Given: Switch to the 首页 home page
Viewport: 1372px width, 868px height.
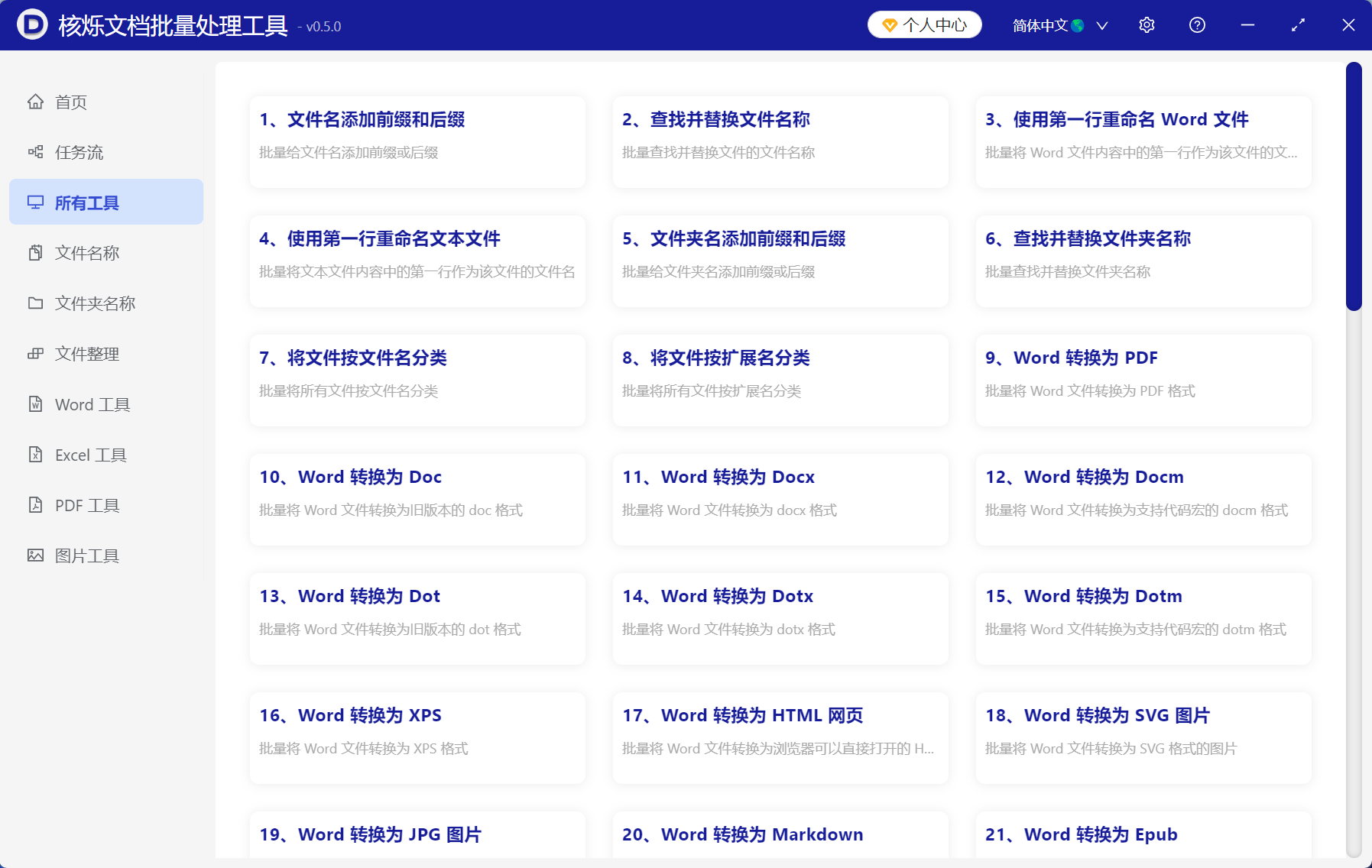Looking at the screenshot, I should pyautogui.click(x=70, y=102).
